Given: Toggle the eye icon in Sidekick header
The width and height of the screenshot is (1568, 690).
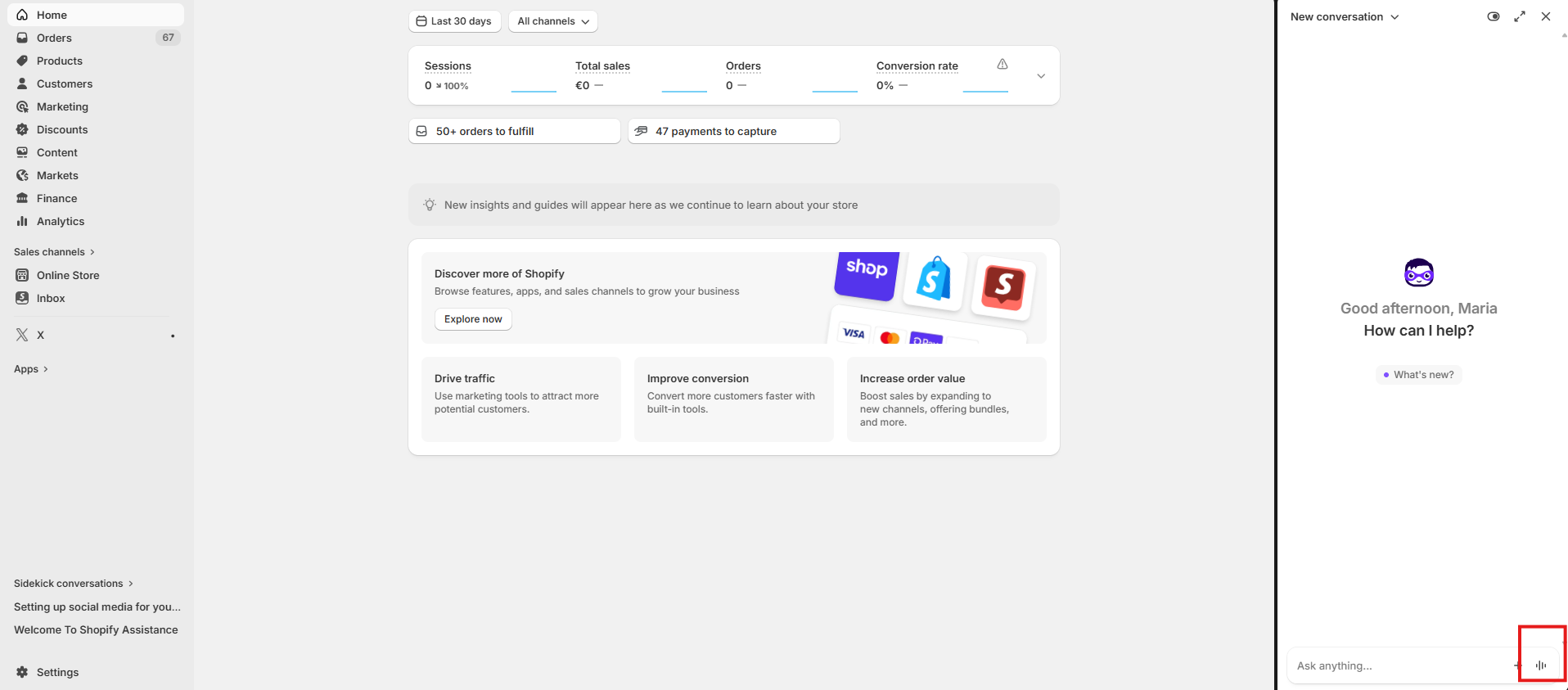Looking at the screenshot, I should [1494, 16].
